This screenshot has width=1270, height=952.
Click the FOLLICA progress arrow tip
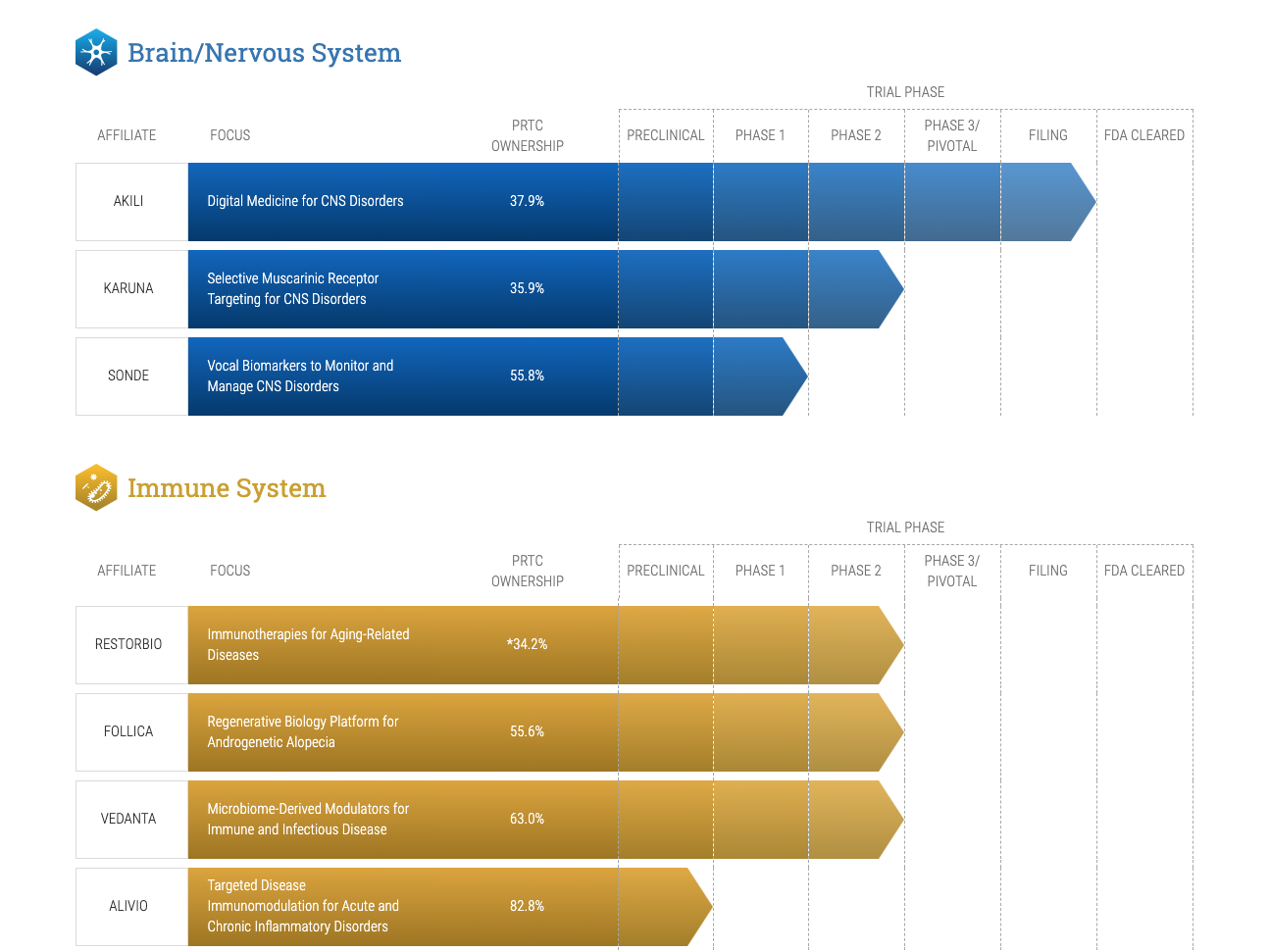tap(891, 732)
